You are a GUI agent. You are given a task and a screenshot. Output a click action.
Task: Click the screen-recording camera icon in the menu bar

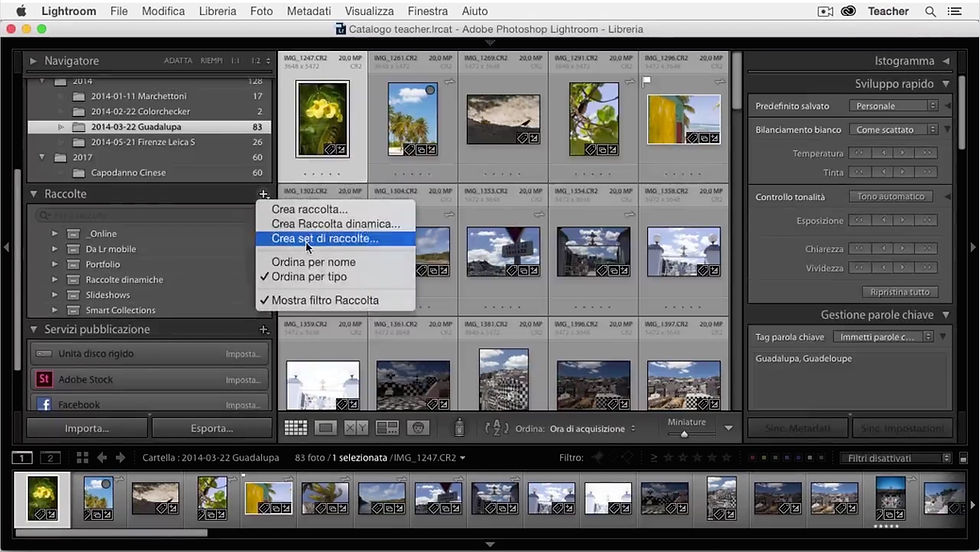(825, 11)
